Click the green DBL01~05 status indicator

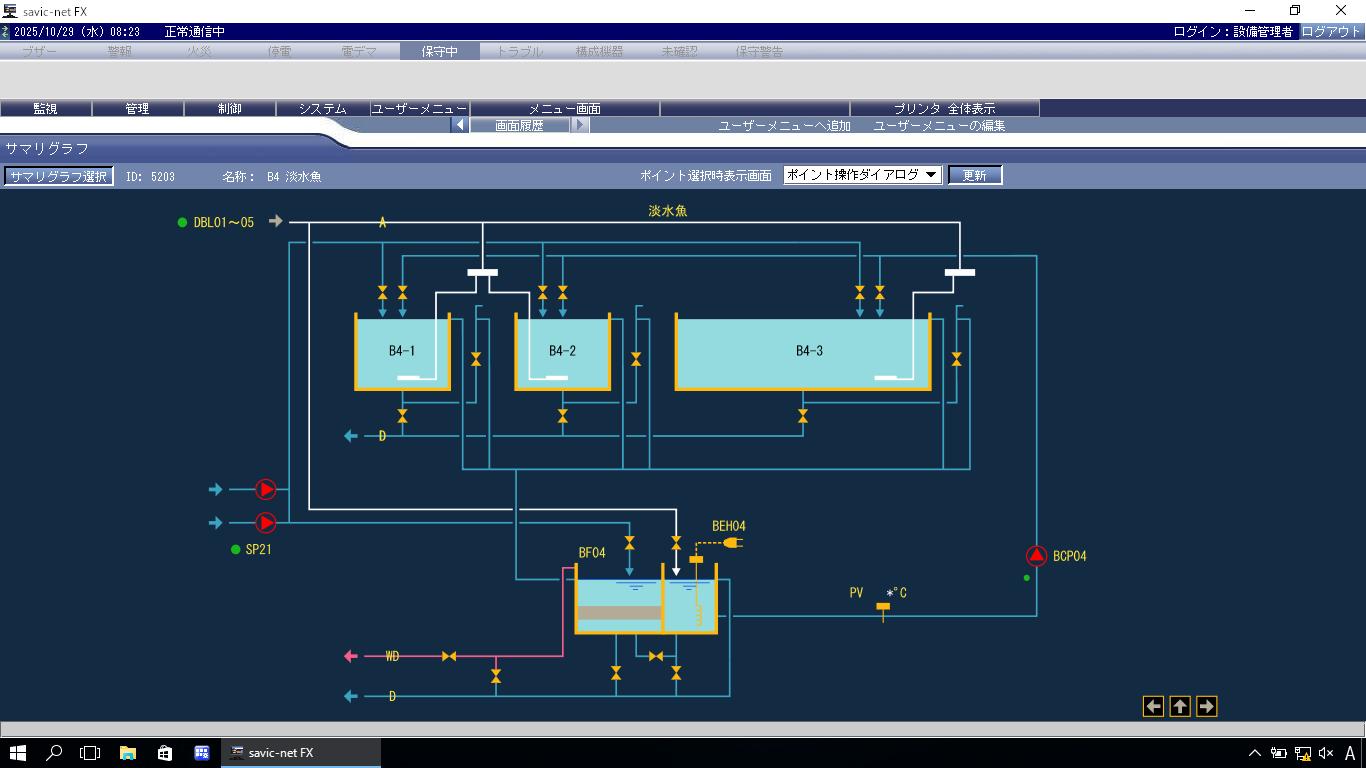coord(182,223)
